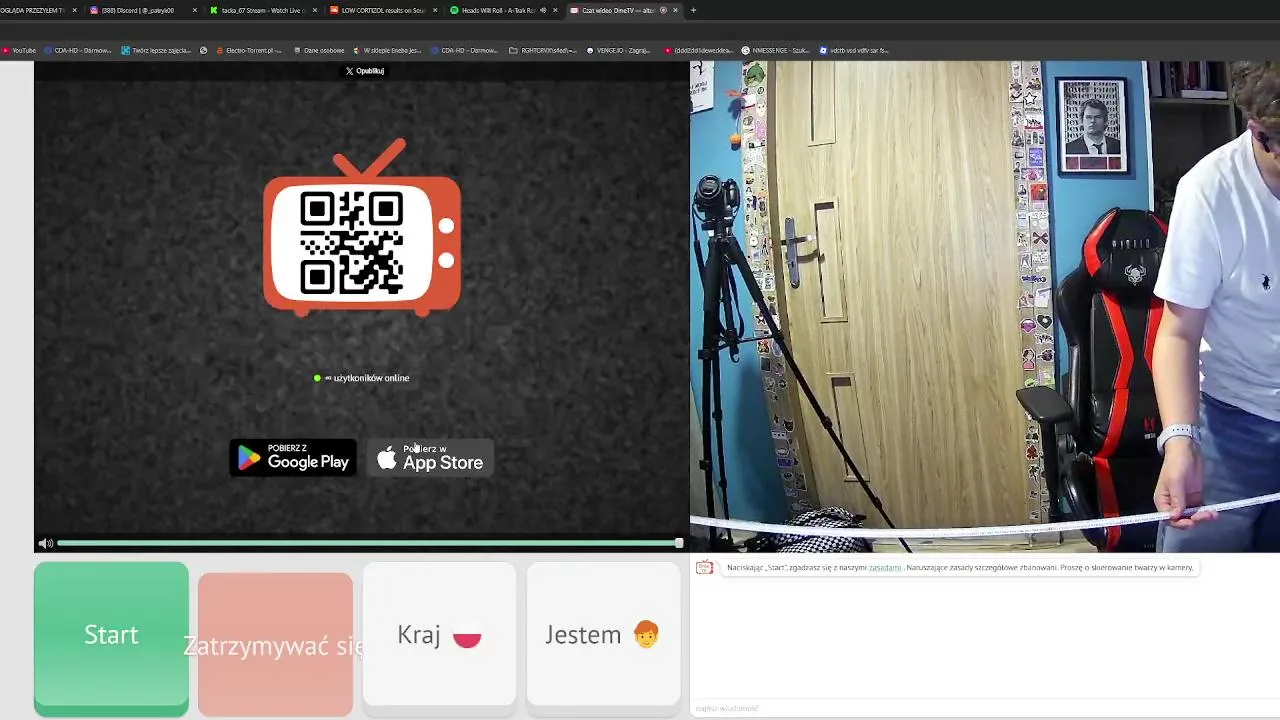The image size is (1280, 720).
Task: Click the QR code TV logo
Action: (x=362, y=228)
